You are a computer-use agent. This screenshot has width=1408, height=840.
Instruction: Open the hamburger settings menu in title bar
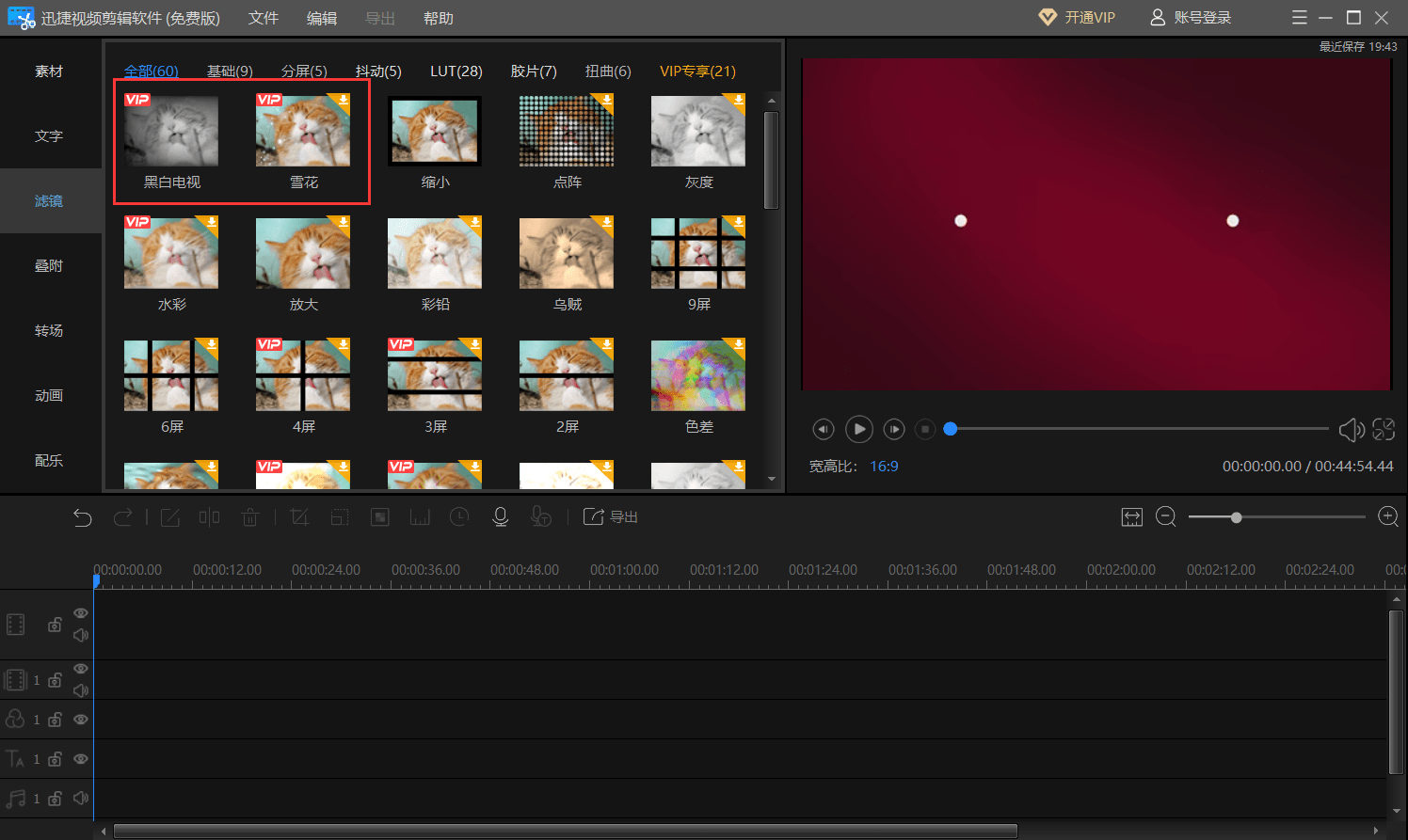pyautogui.click(x=1300, y=18)
